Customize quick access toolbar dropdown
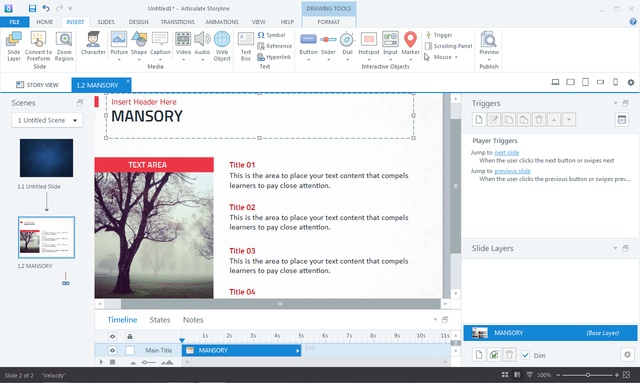This screenshot has width=640, height=383. point(70,9)
